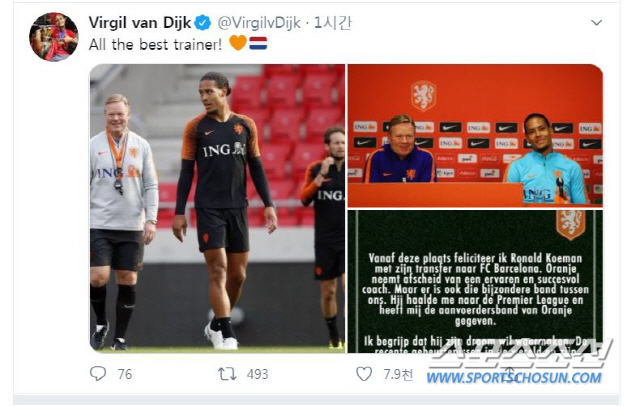Screen dimensions: 640x406
Task: Click the 493 retweets count
Action: tap(258, 374)
